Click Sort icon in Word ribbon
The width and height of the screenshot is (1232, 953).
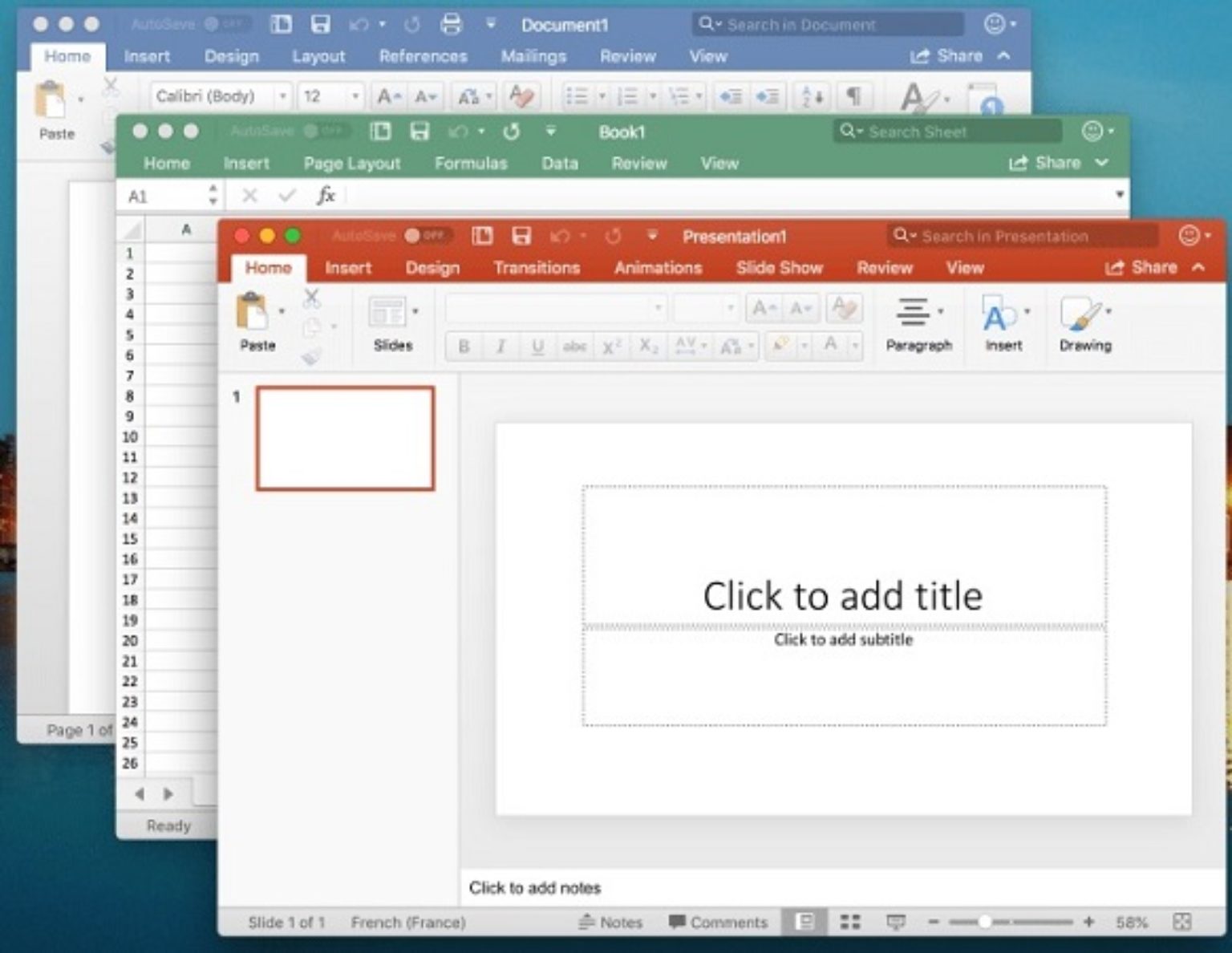tap(813, 97)
